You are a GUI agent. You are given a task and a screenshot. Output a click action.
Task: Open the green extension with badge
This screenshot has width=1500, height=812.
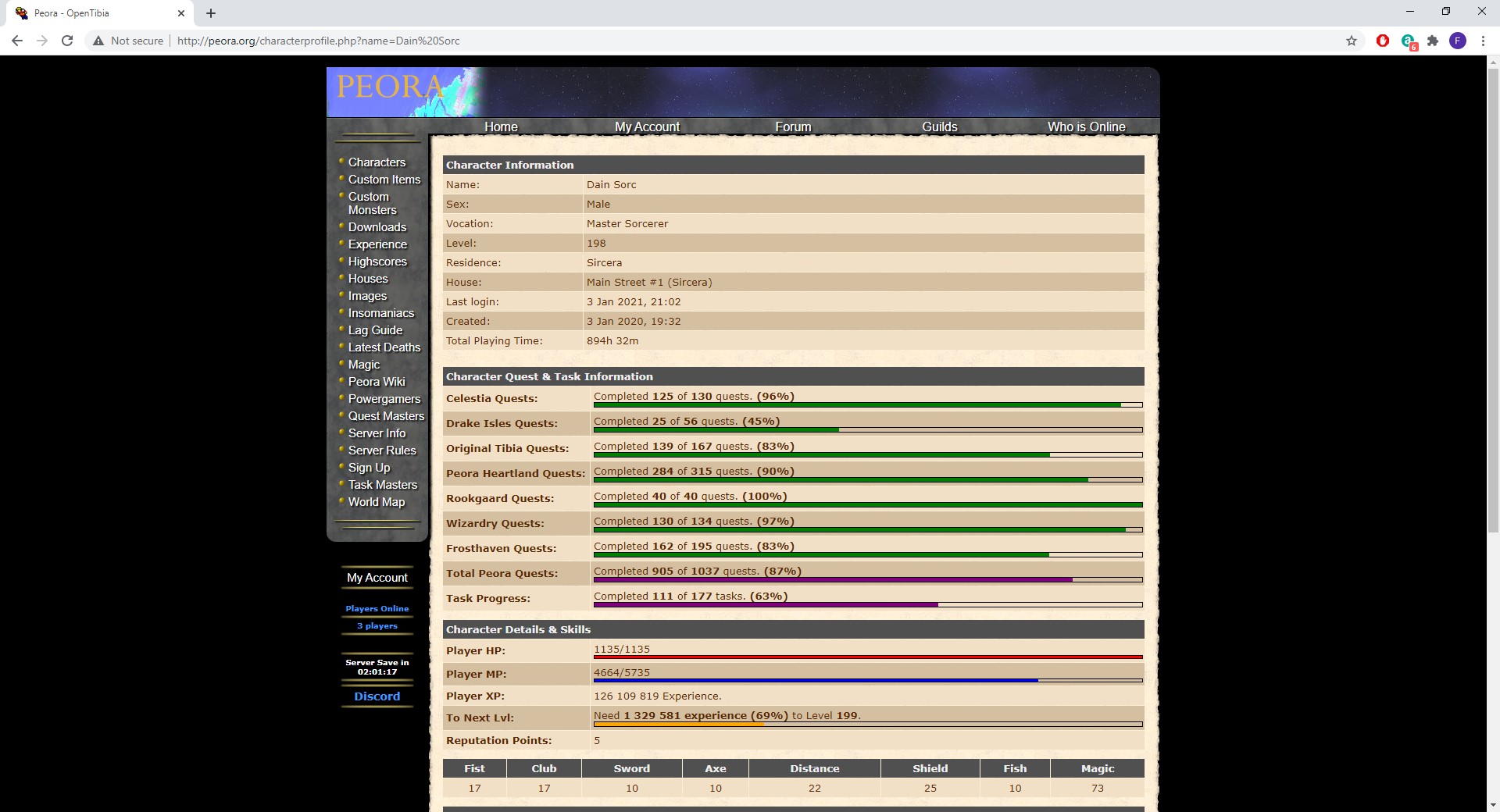click(x=1409, y=41)
